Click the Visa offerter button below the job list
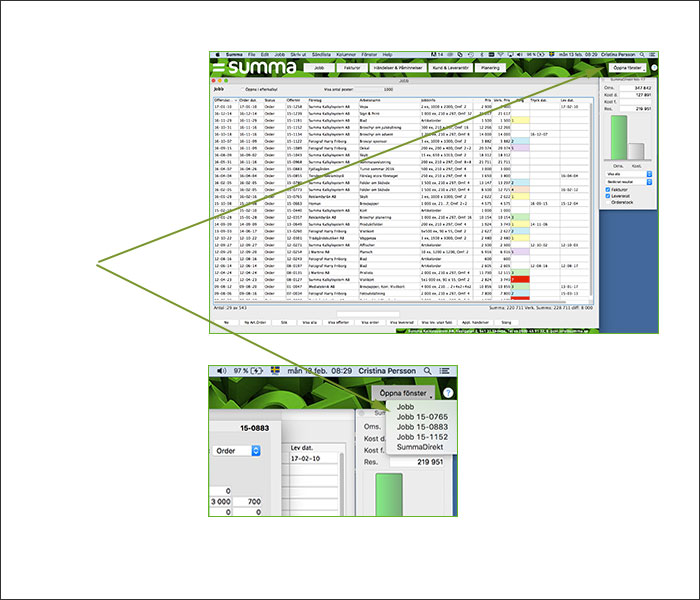 tap(338, 322)
